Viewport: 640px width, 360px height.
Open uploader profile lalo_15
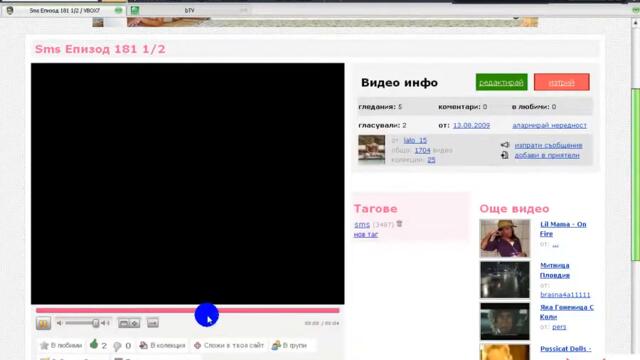[x=415, y=140]
